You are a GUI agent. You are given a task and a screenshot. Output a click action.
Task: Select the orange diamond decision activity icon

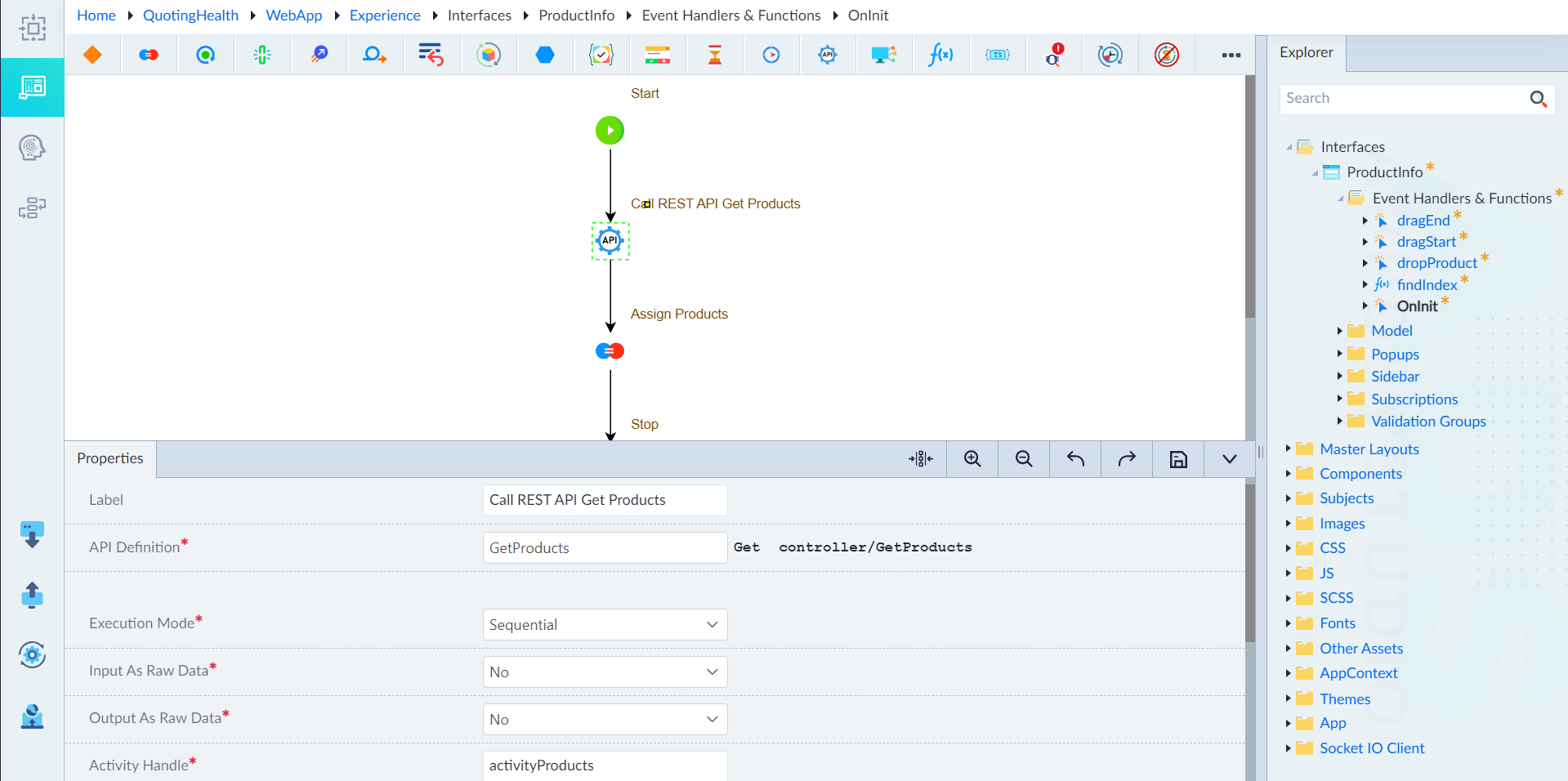[92, 55]
